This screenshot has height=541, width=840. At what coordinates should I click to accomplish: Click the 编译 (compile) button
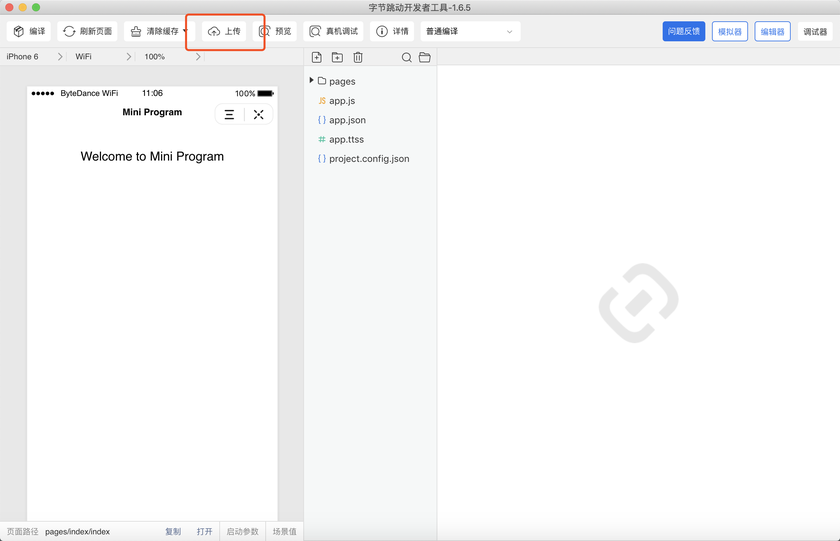28,31
